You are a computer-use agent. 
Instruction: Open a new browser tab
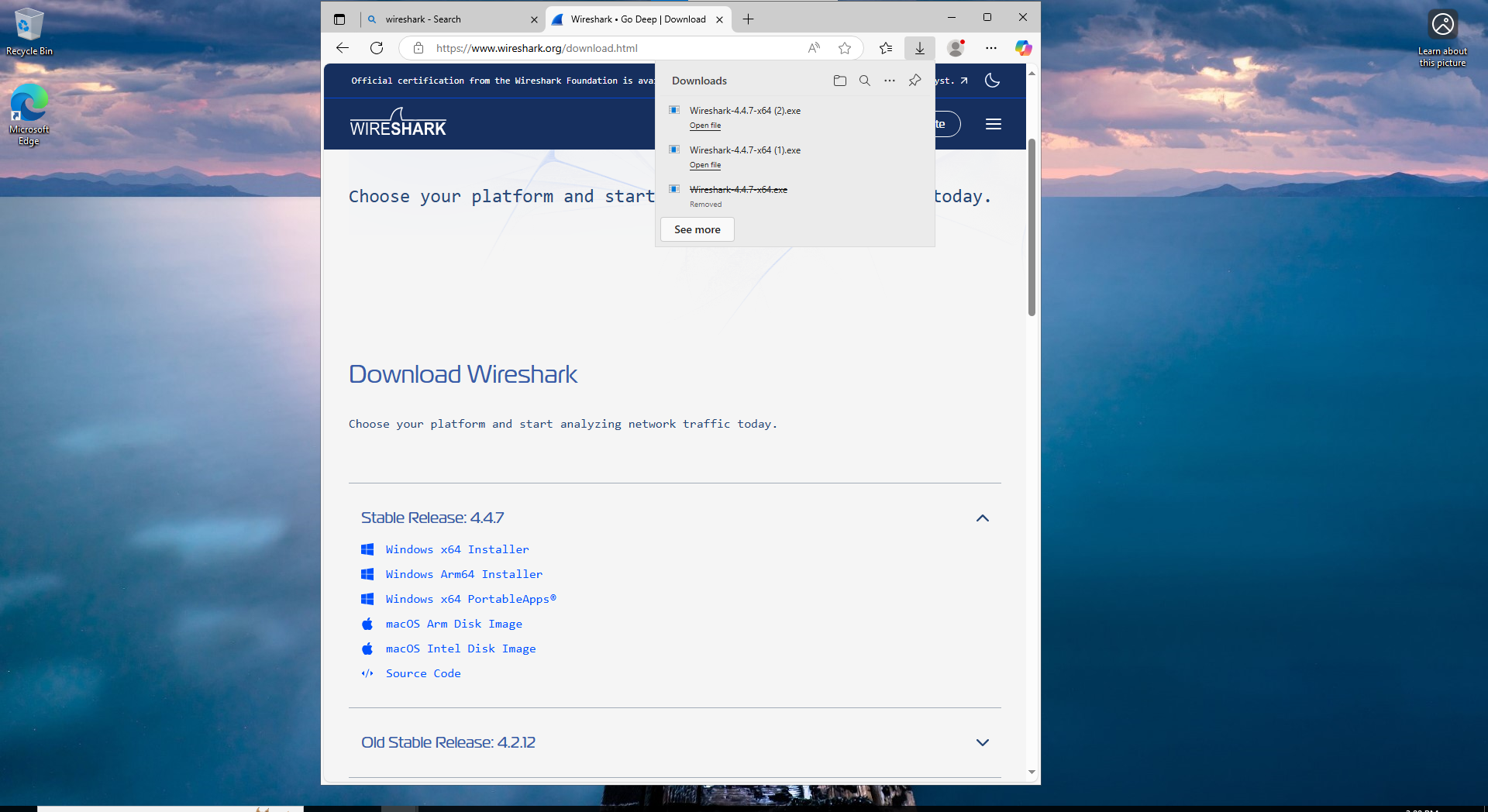click(748, 19)
